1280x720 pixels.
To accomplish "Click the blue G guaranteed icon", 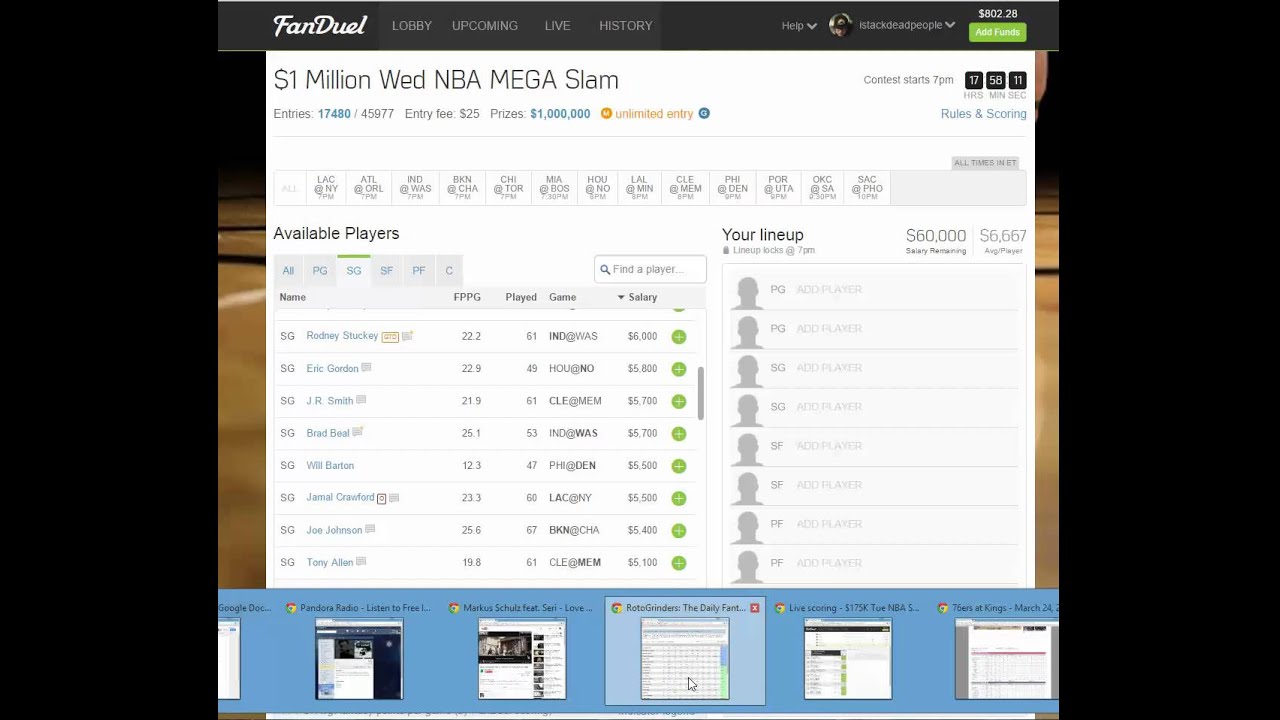I will pos(704,114).
